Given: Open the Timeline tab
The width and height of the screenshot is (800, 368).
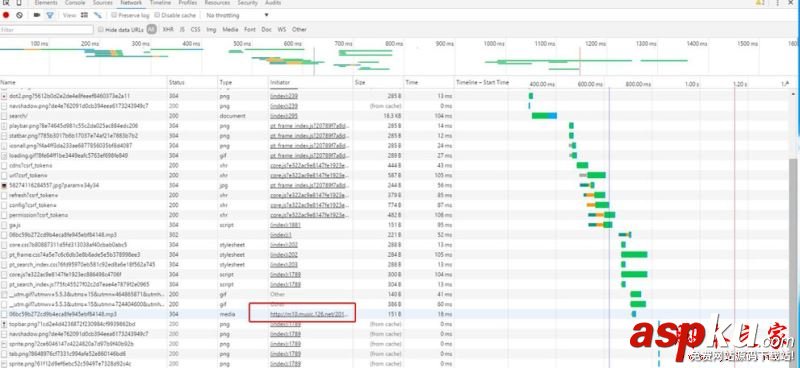Looking at the screenshot, I should 160,3.
